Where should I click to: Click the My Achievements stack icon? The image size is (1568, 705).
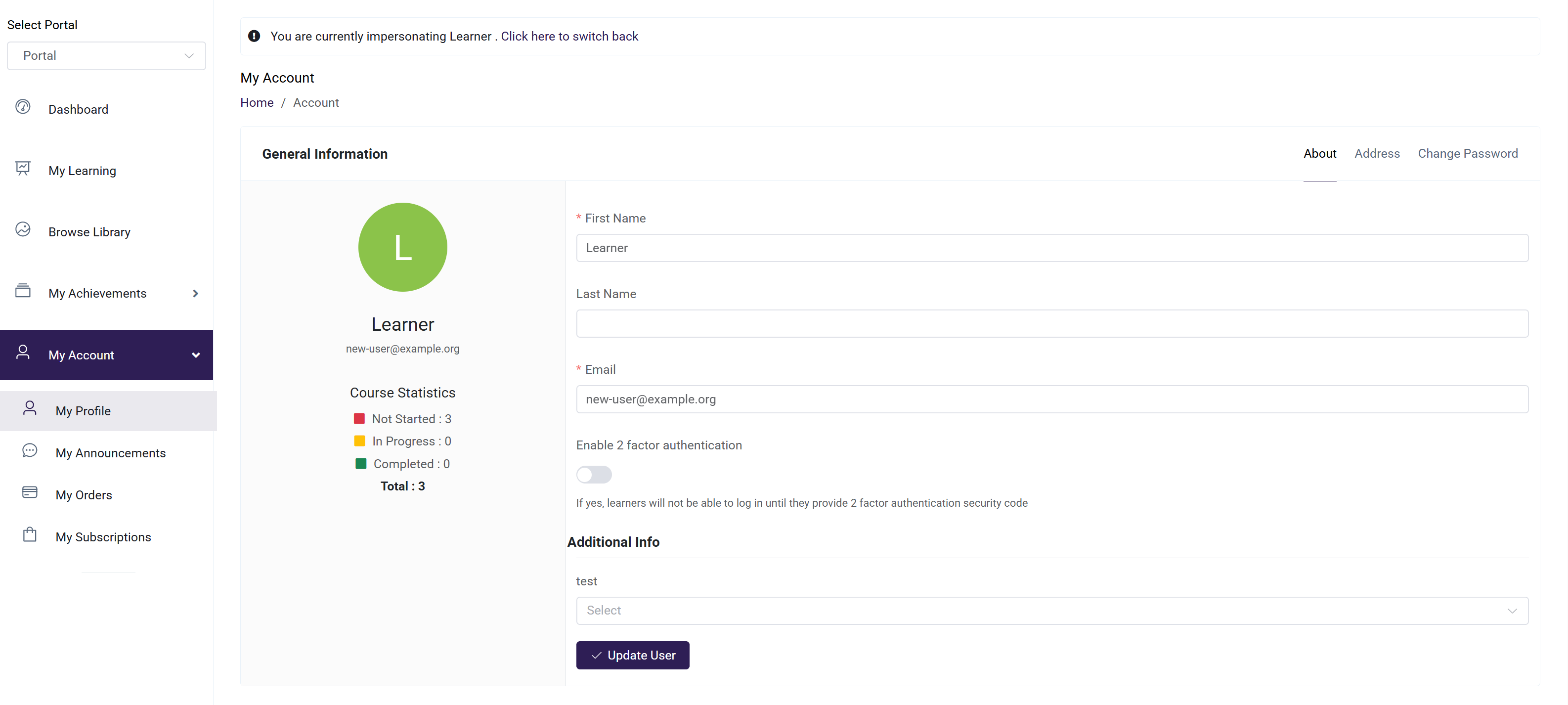(23, 291)
